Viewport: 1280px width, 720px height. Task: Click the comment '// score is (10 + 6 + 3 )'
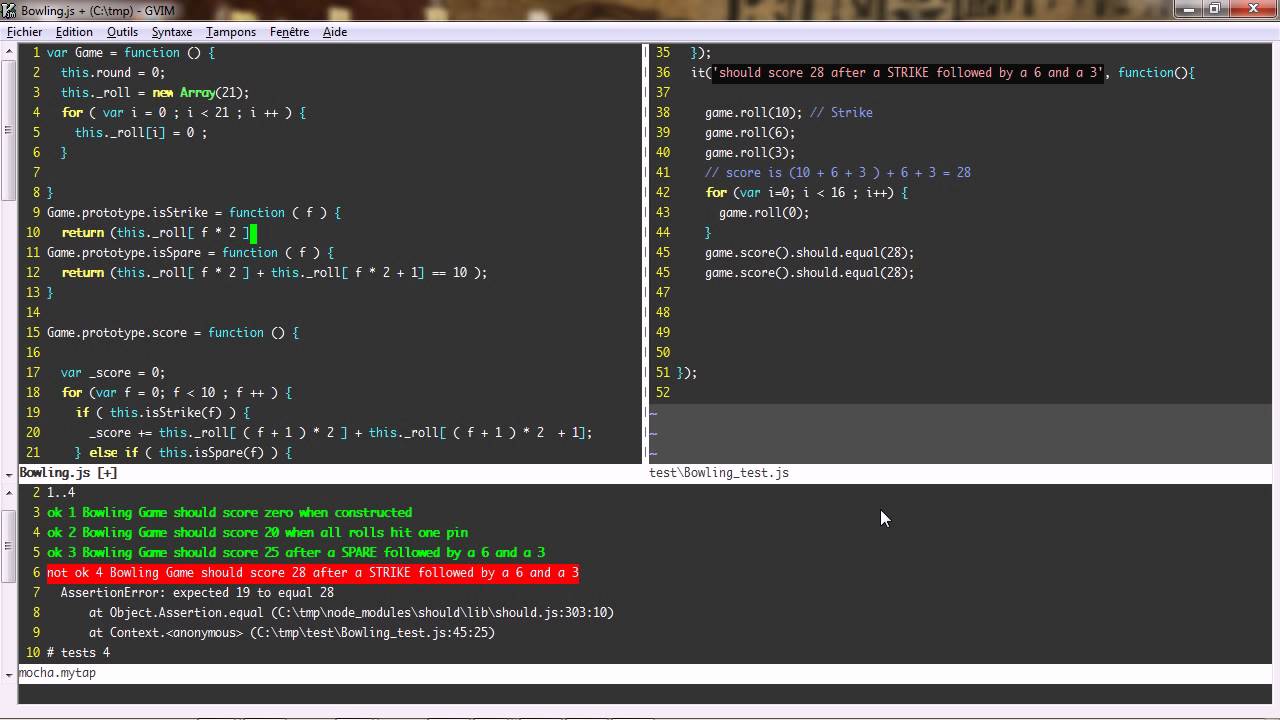(x=838, y=173)
